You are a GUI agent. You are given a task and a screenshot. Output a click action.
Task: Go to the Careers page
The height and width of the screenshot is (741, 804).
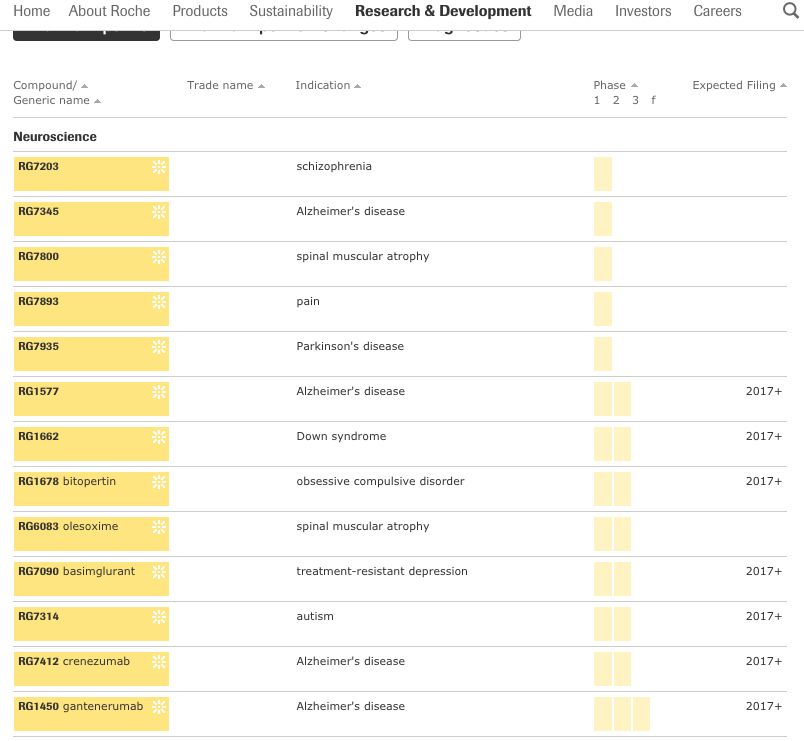pos(717,11)
